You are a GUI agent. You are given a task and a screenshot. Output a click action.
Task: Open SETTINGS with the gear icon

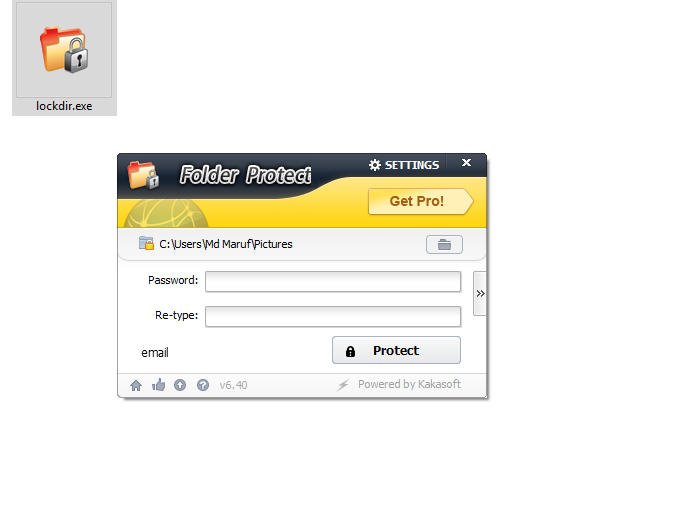404,165
